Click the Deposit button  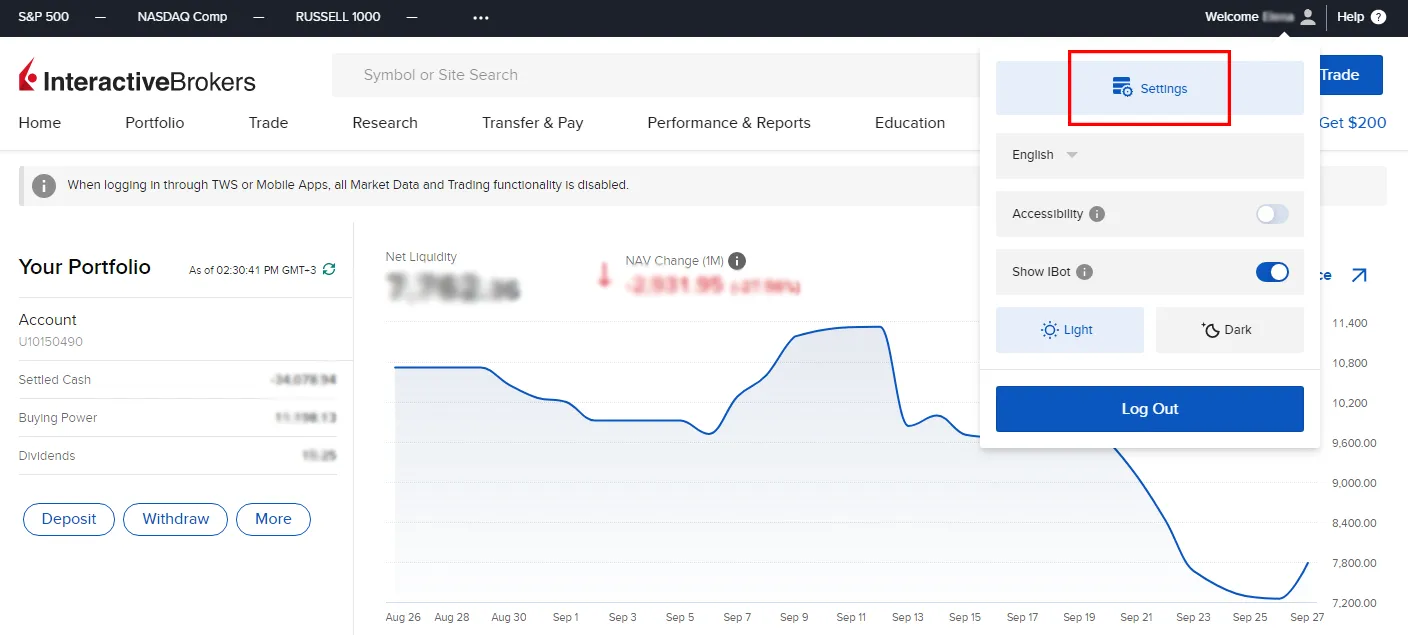coord(68,519)
